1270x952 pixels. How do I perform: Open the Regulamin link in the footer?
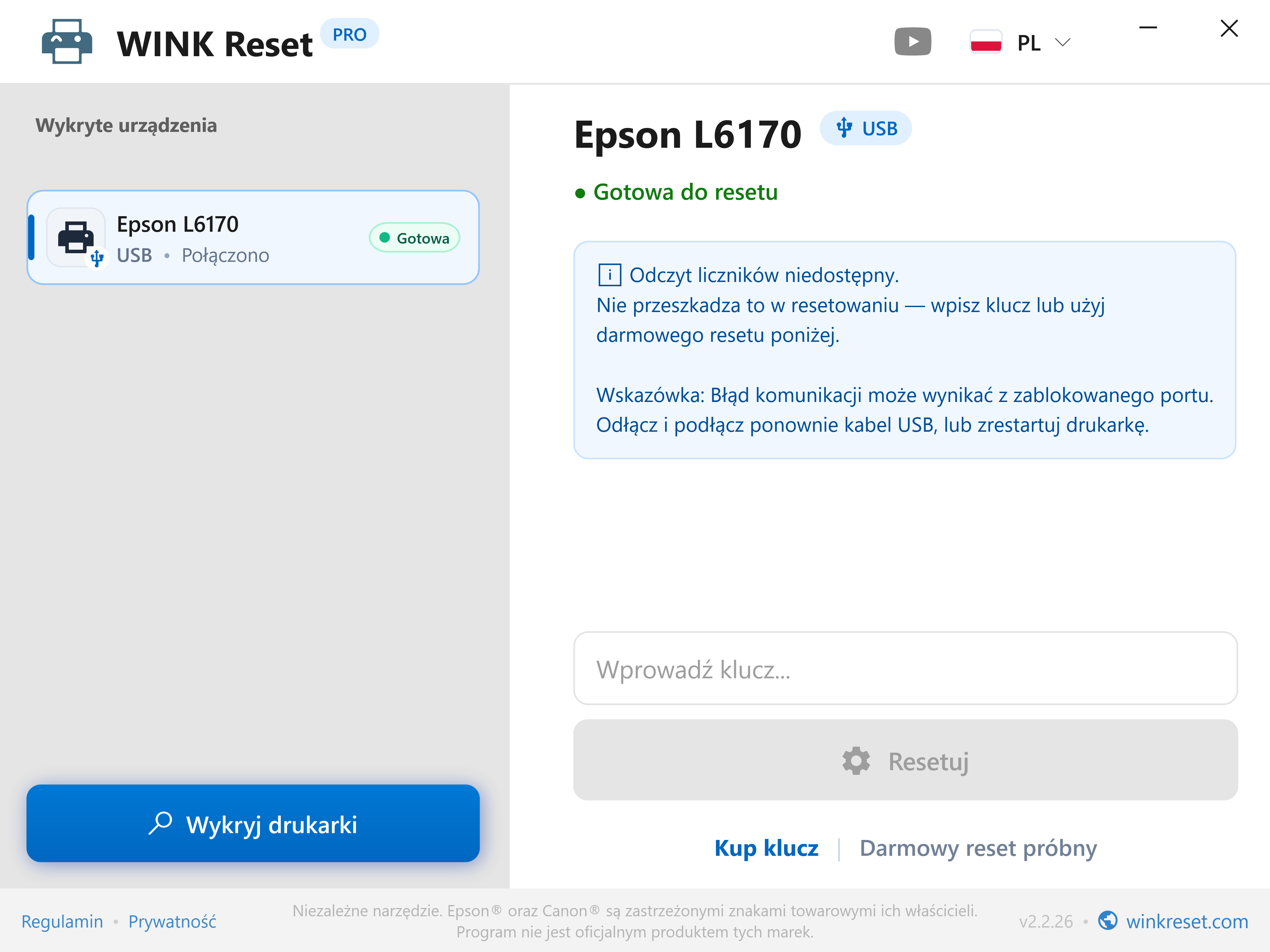coord(62,921)
